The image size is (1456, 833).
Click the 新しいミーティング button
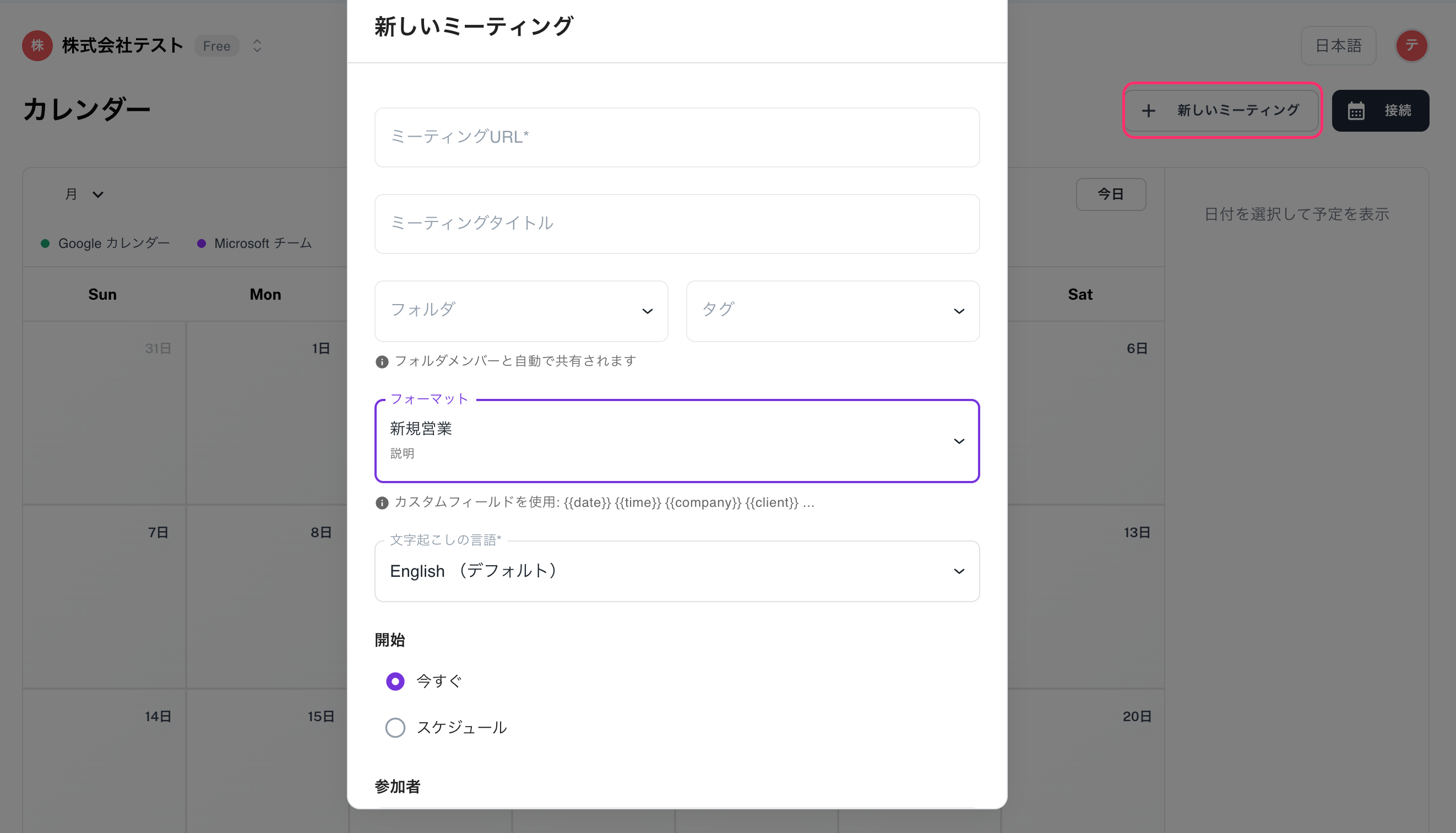tap(1221, 110)
